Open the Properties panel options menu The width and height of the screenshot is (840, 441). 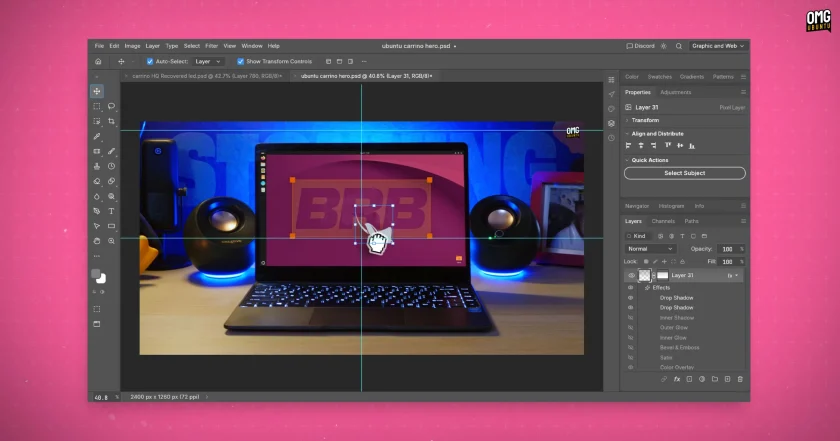[x=744, y=92]
